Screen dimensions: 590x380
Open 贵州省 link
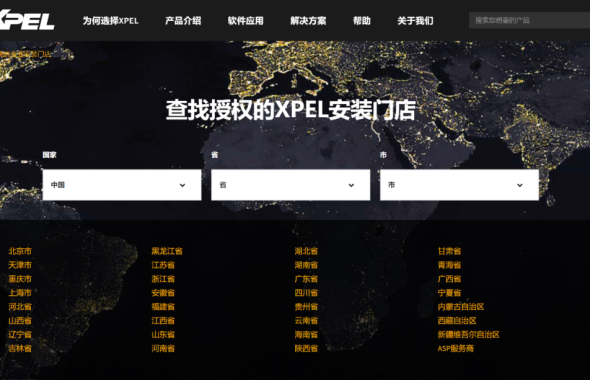[x=306, y=307]
